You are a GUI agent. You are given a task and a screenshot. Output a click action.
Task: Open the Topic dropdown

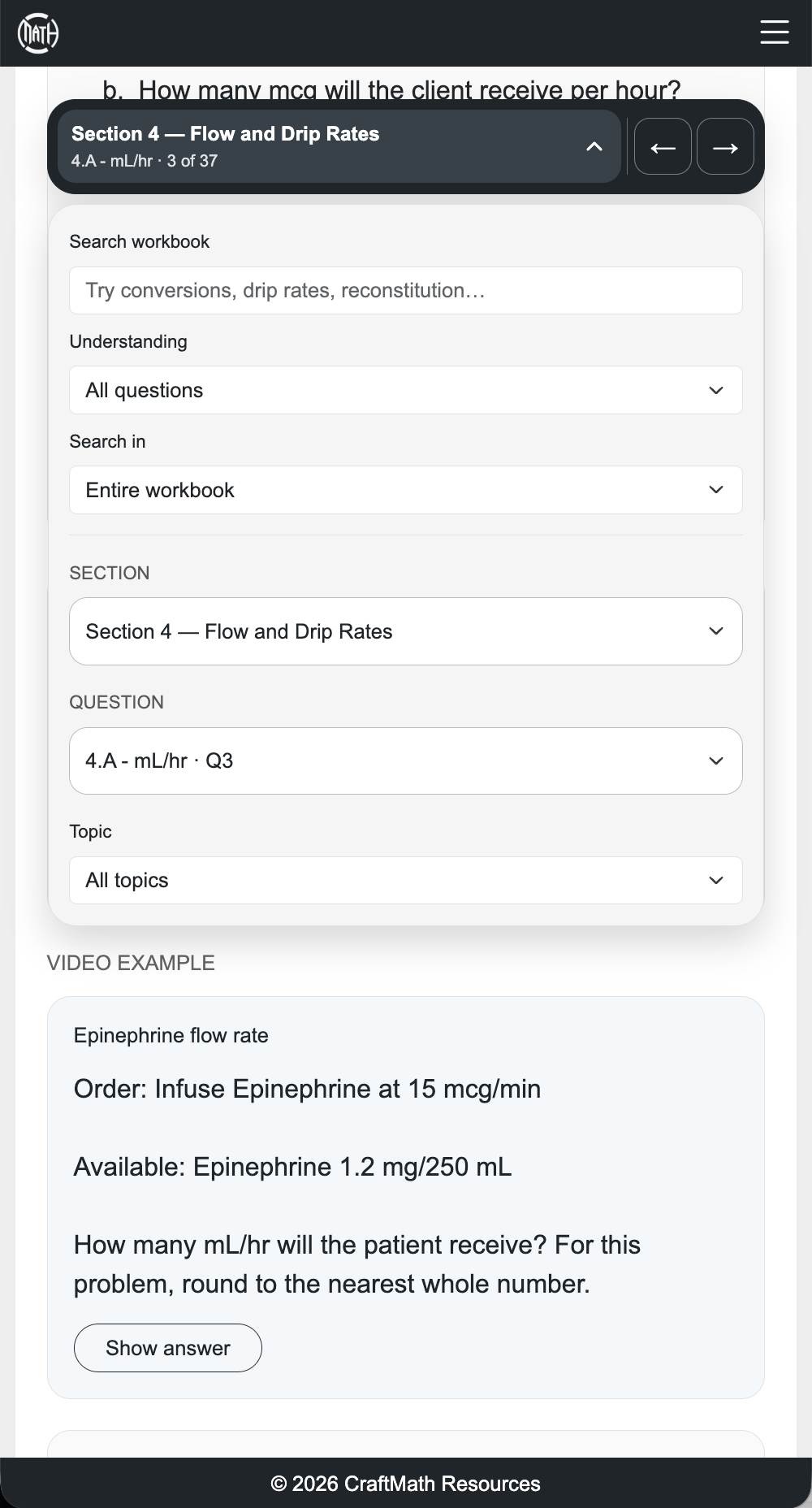tap(406, 880)
